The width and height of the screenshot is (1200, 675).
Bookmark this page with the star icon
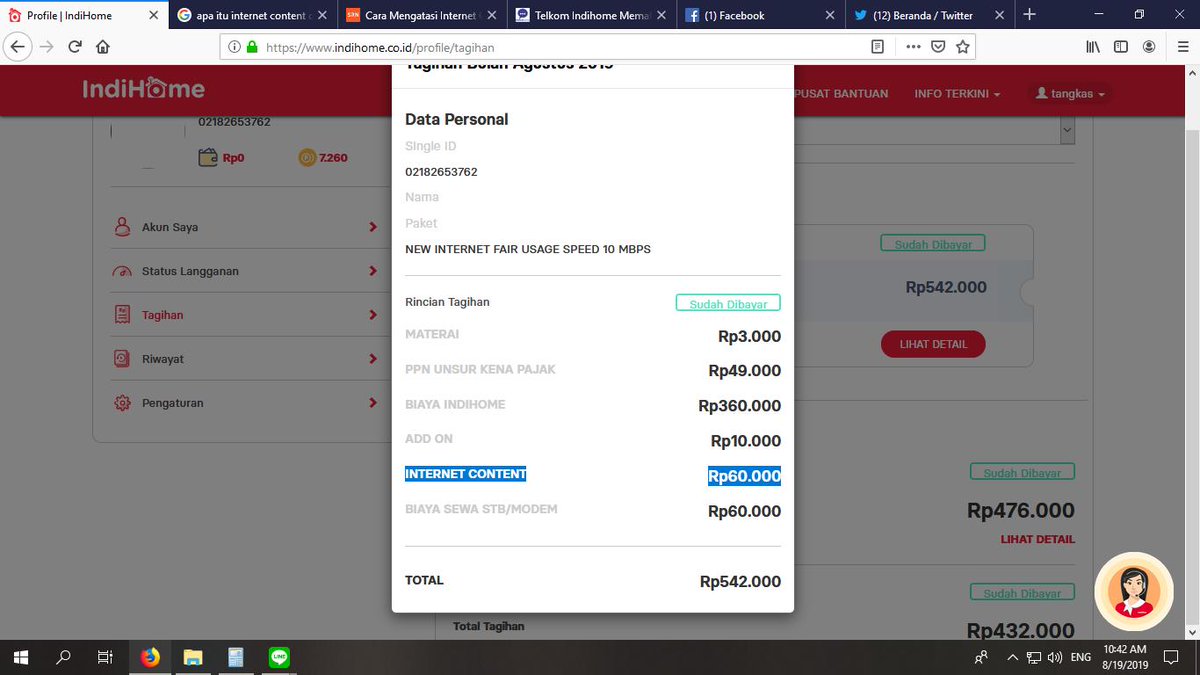tap(962, 47)
